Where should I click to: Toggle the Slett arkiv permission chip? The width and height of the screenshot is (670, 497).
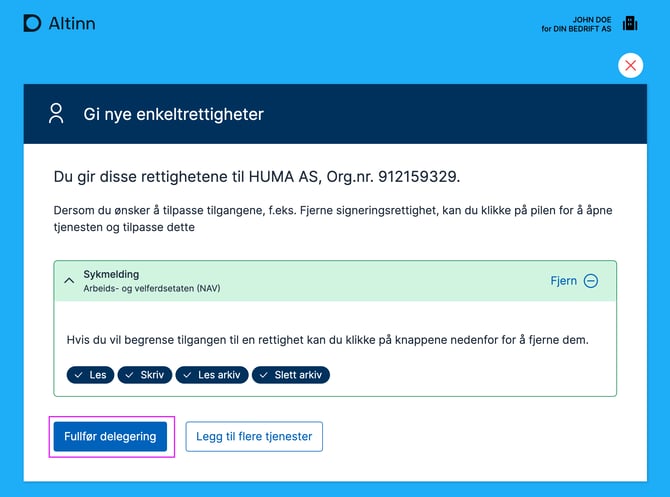[x=291, y=375]
